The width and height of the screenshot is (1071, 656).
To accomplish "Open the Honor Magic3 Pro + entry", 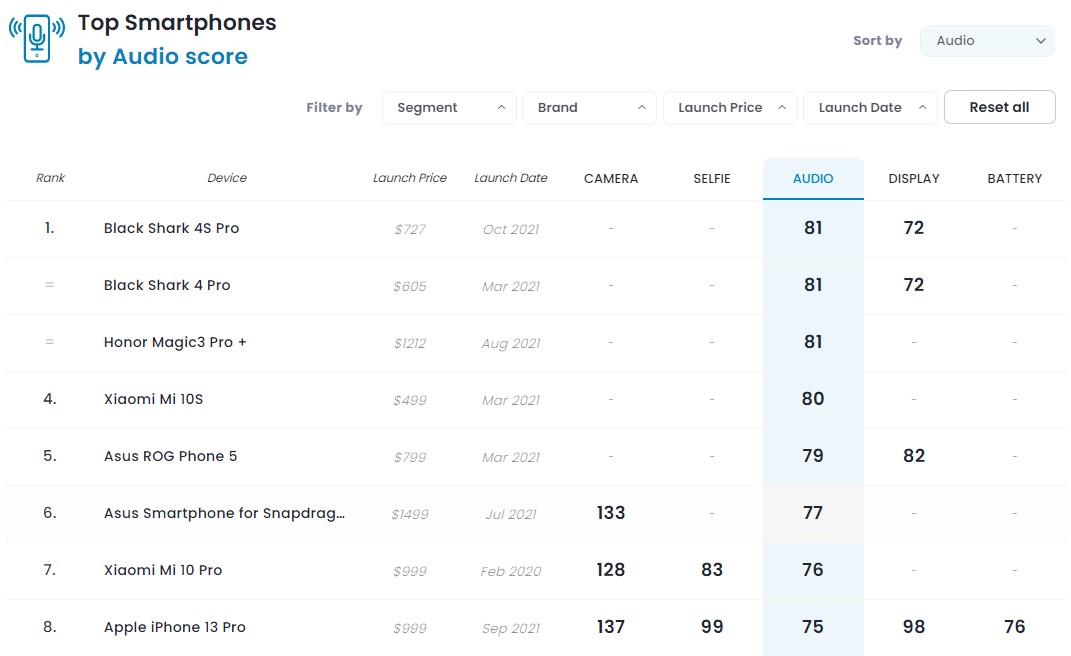I will point(175,342).
